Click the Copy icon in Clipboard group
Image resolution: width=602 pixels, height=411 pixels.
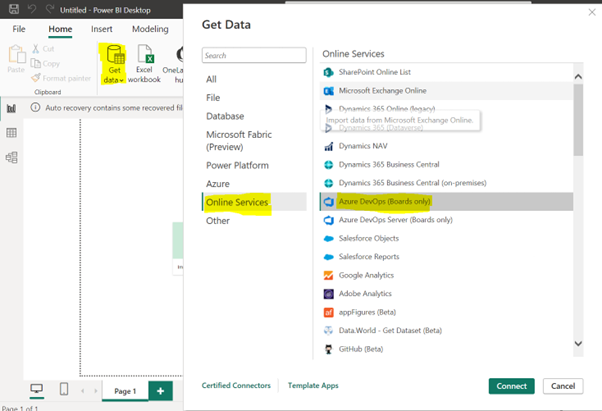(x=36, y=63)
